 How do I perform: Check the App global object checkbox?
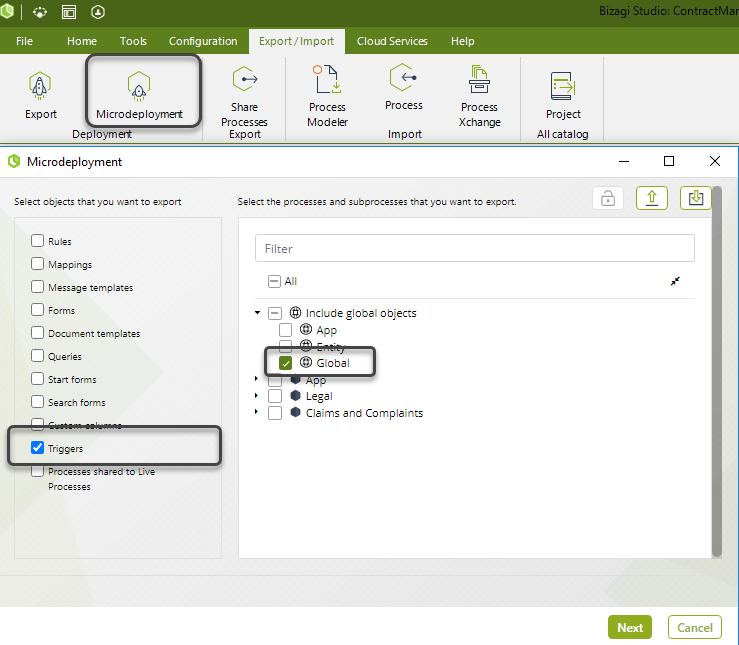pyautogui.click(x=285, y=330)
